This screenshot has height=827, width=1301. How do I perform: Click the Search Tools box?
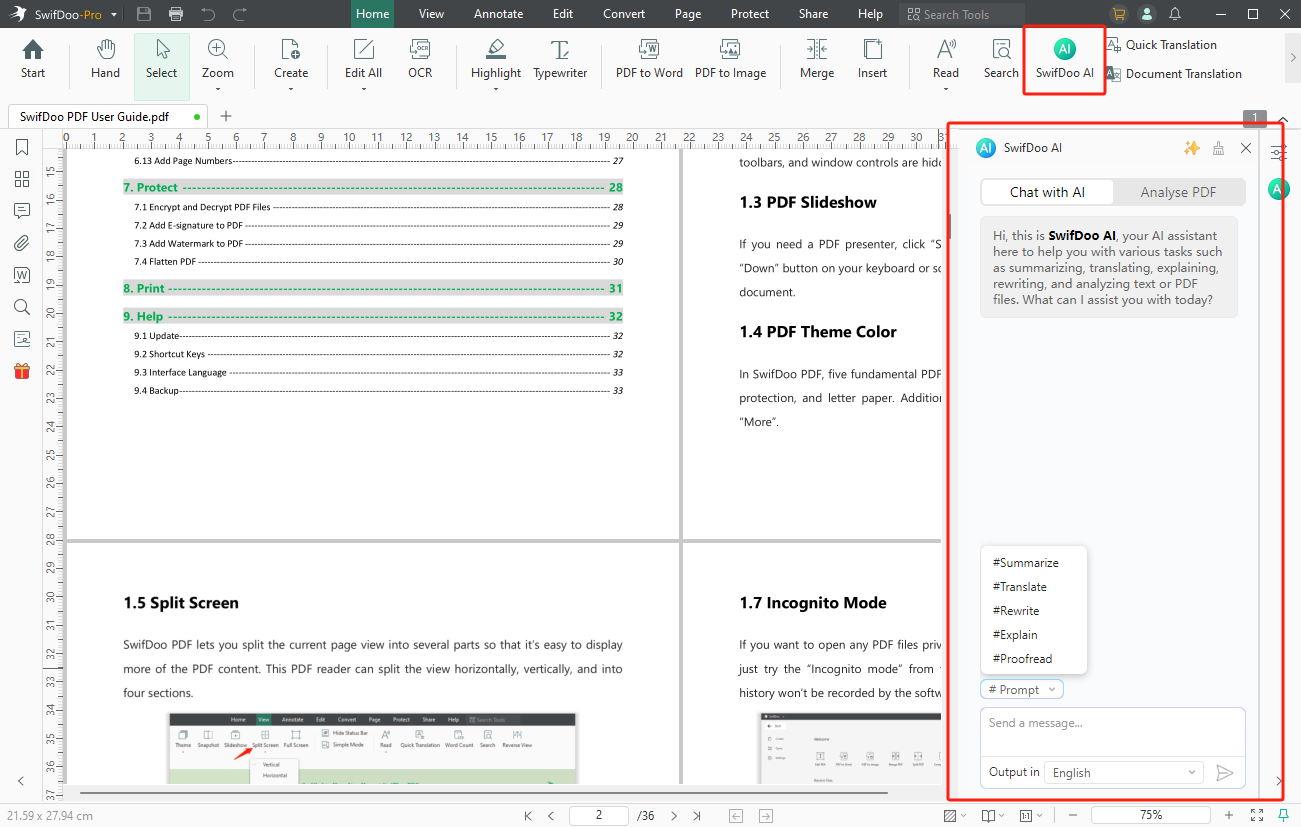[961, 14]
